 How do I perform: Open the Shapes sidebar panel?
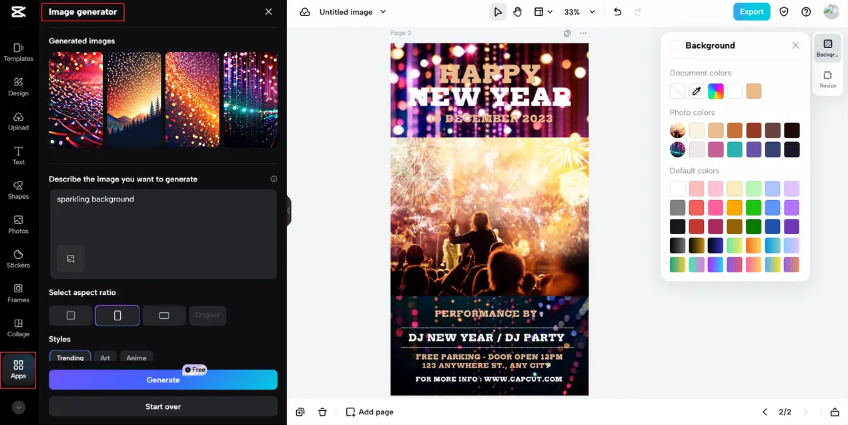click(18, 190)
